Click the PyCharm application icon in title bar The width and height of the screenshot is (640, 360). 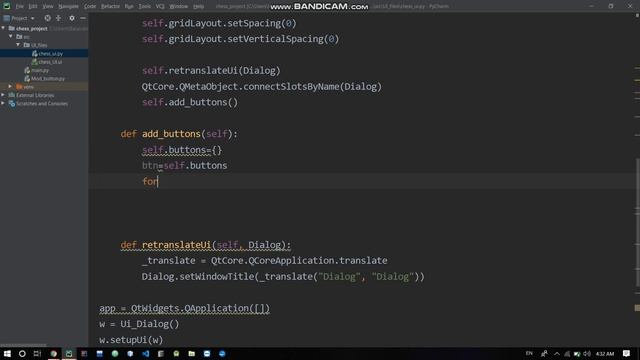tap(7, 6)
